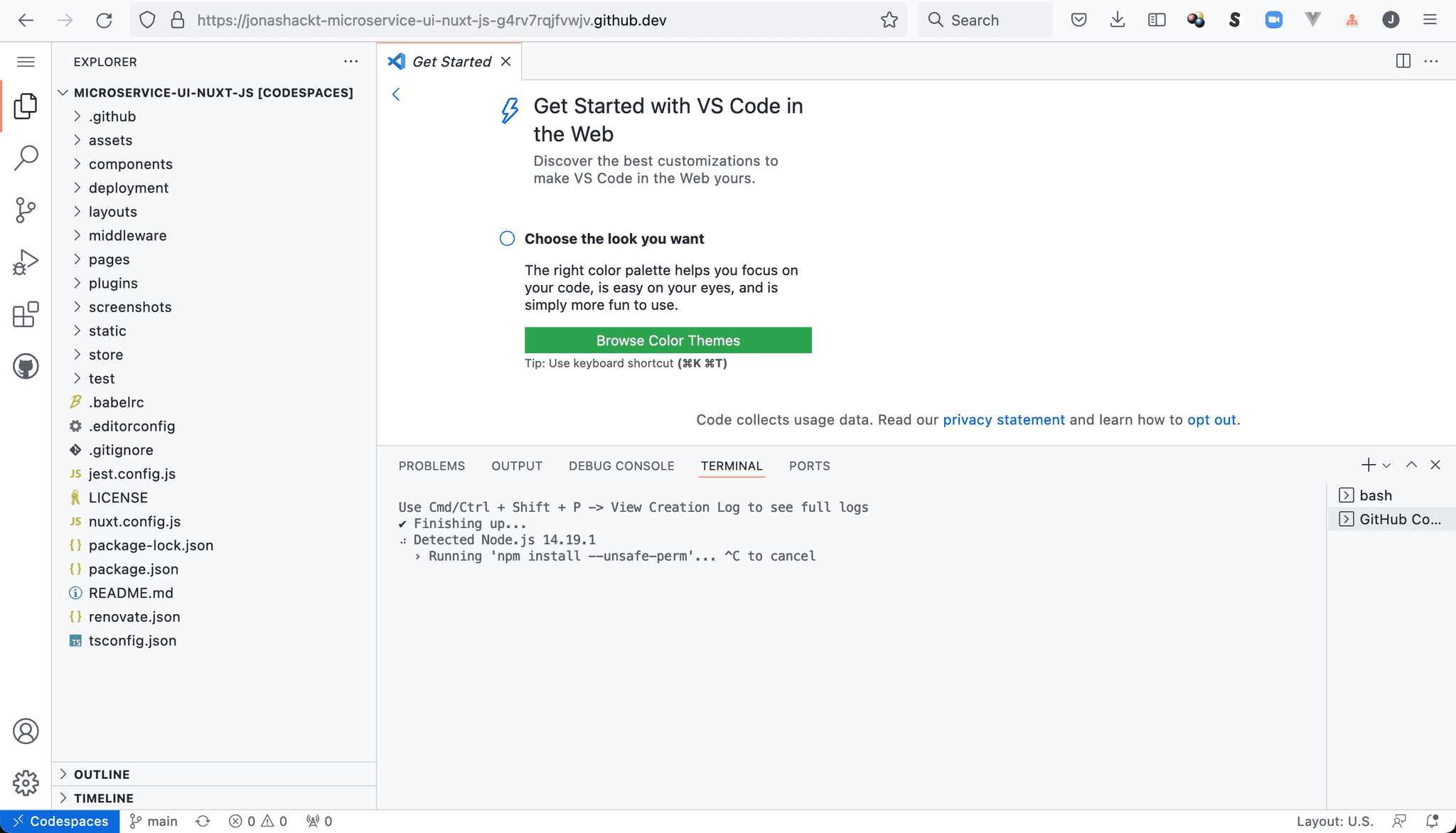This screenshot has height=833, width=1456.
Task: Switch to the PORTS tab
Action: pyautogui.click(x=809, y=466)
